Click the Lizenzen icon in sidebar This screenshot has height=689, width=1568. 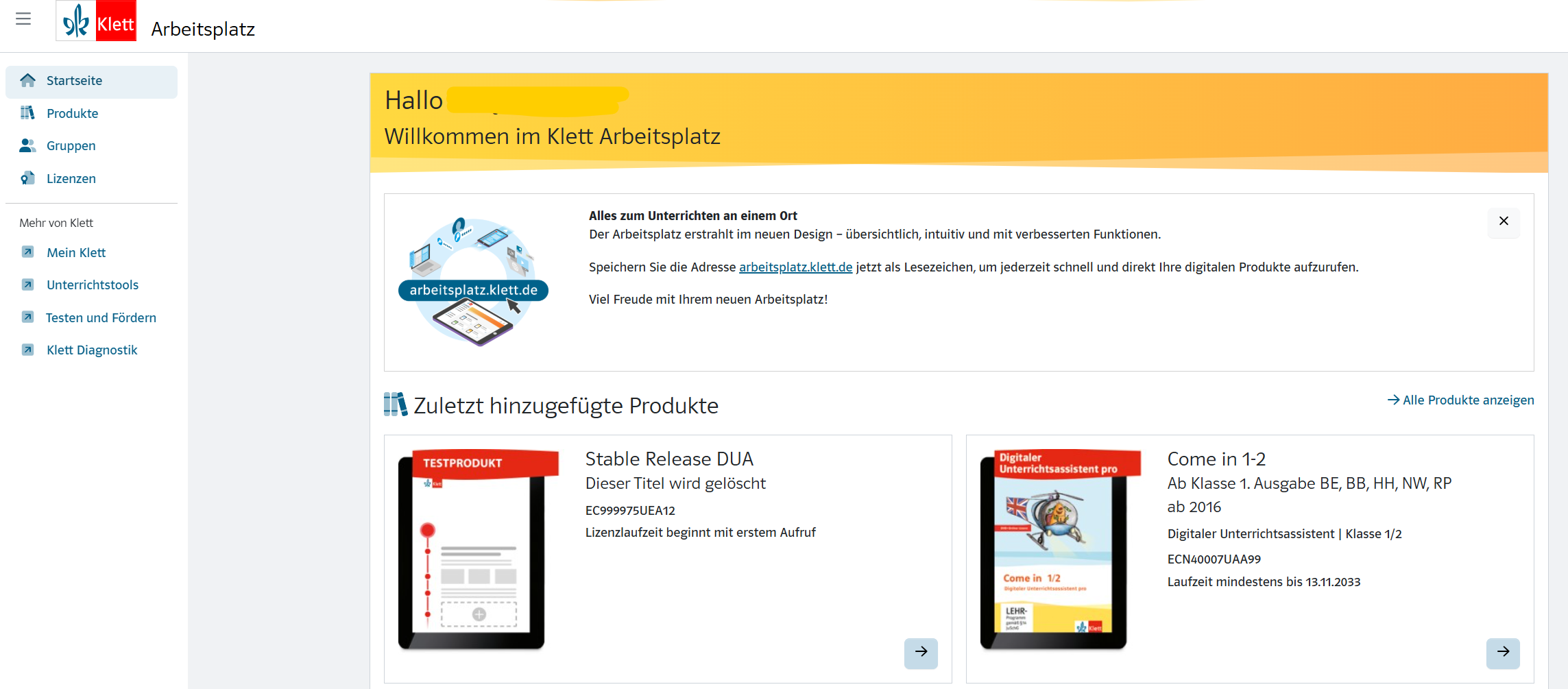27,178
